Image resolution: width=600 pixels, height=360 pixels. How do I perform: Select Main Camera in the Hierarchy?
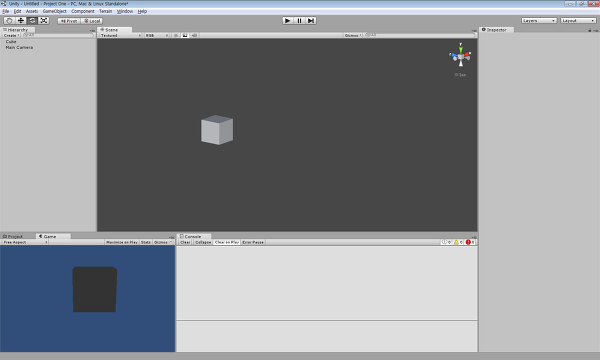pos(19,47)
